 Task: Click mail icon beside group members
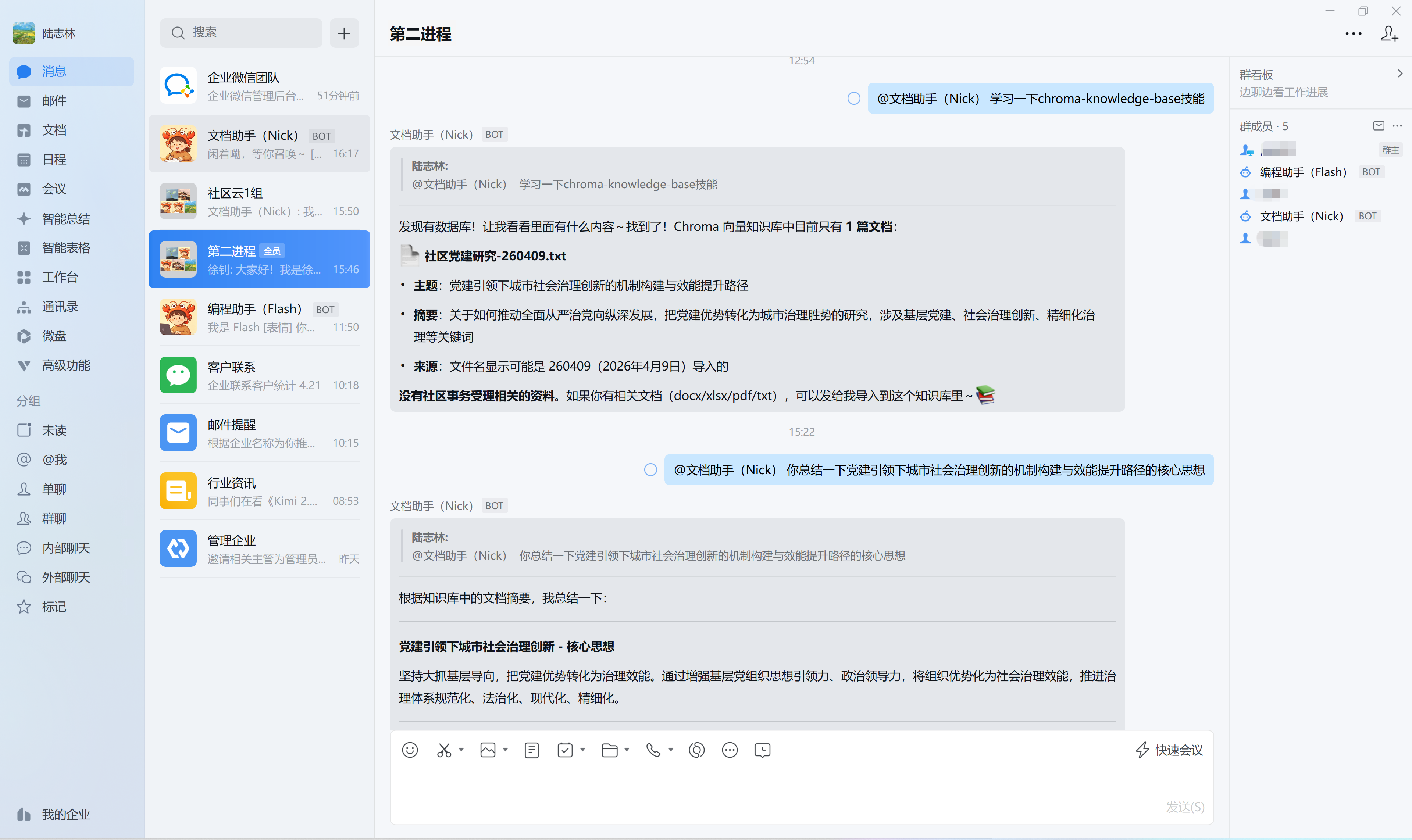click(x=1379, y=126)
